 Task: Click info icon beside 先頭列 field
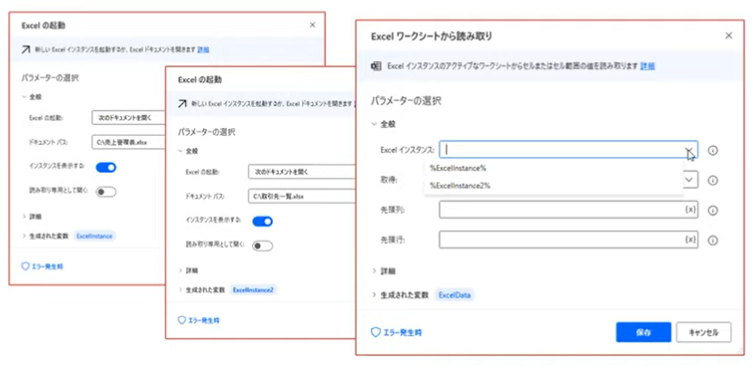(713, 210)
